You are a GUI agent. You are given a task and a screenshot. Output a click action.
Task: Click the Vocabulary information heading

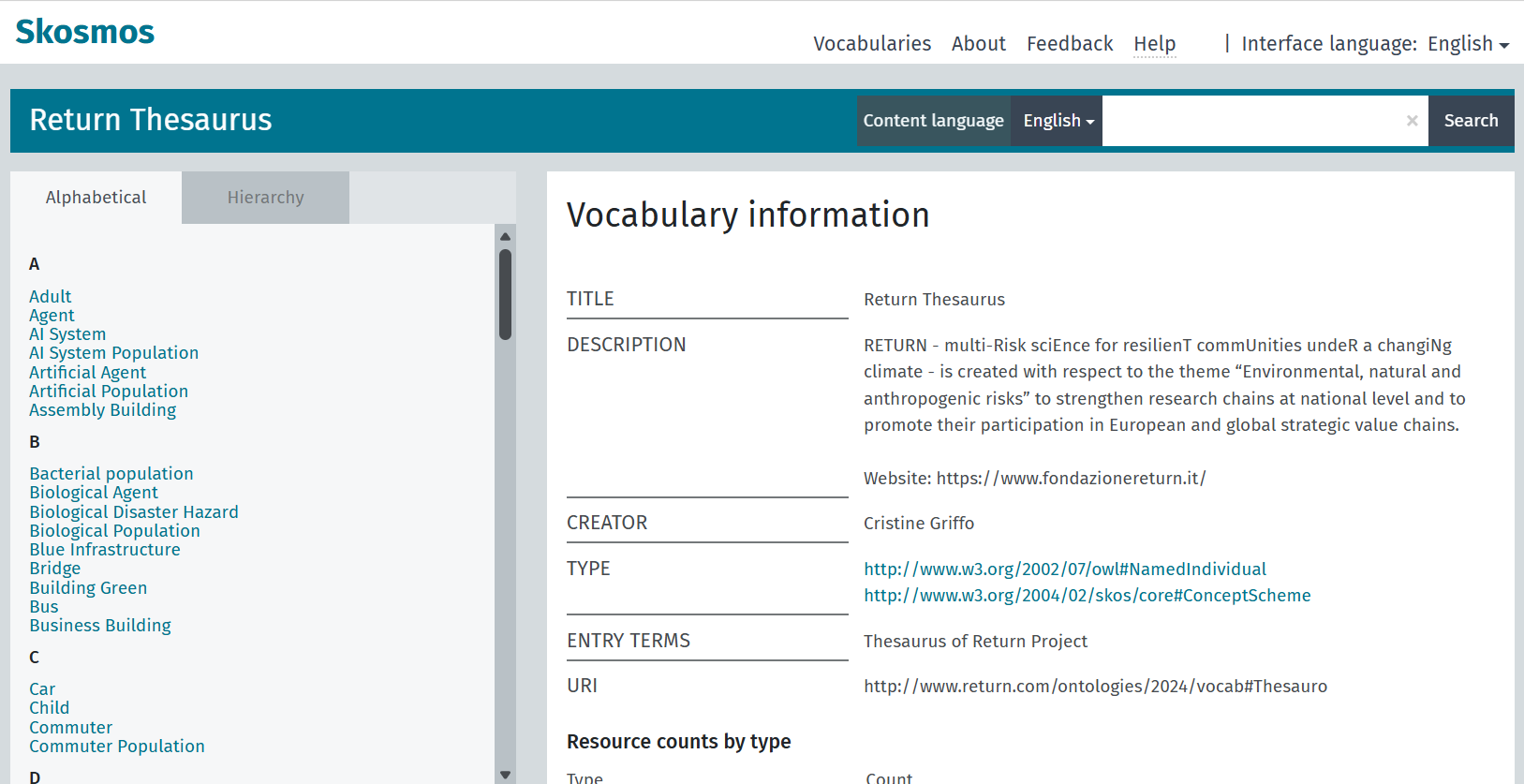pos(748,215)
